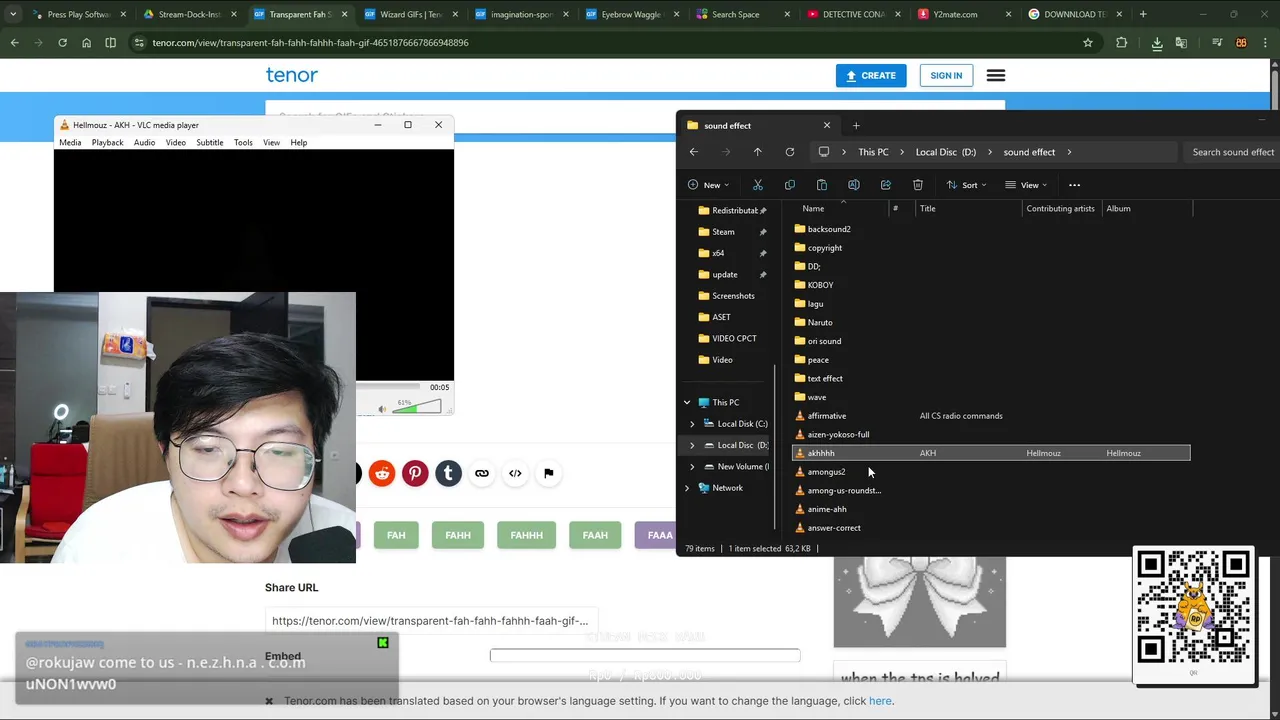The image size is (1280, 720).
Task: Expand the This PC tree node
Action: click(x=687, y=402)
